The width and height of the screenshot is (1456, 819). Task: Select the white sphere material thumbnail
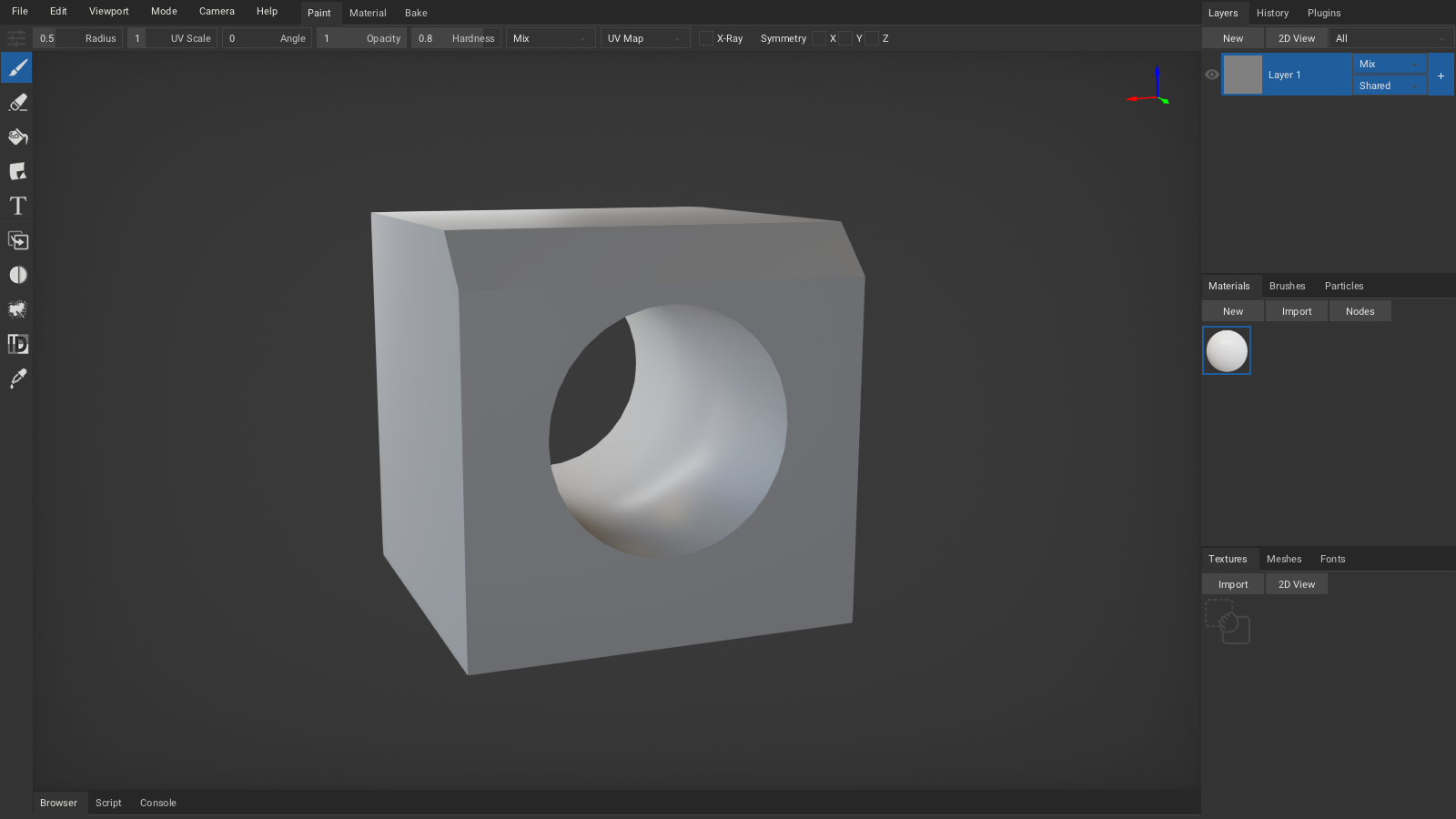pyautogui.click(x=1227, y=350)
